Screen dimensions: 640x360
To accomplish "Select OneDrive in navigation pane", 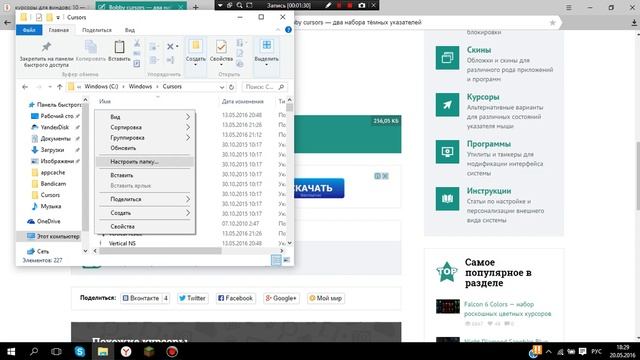I will [x=44, y=221].
